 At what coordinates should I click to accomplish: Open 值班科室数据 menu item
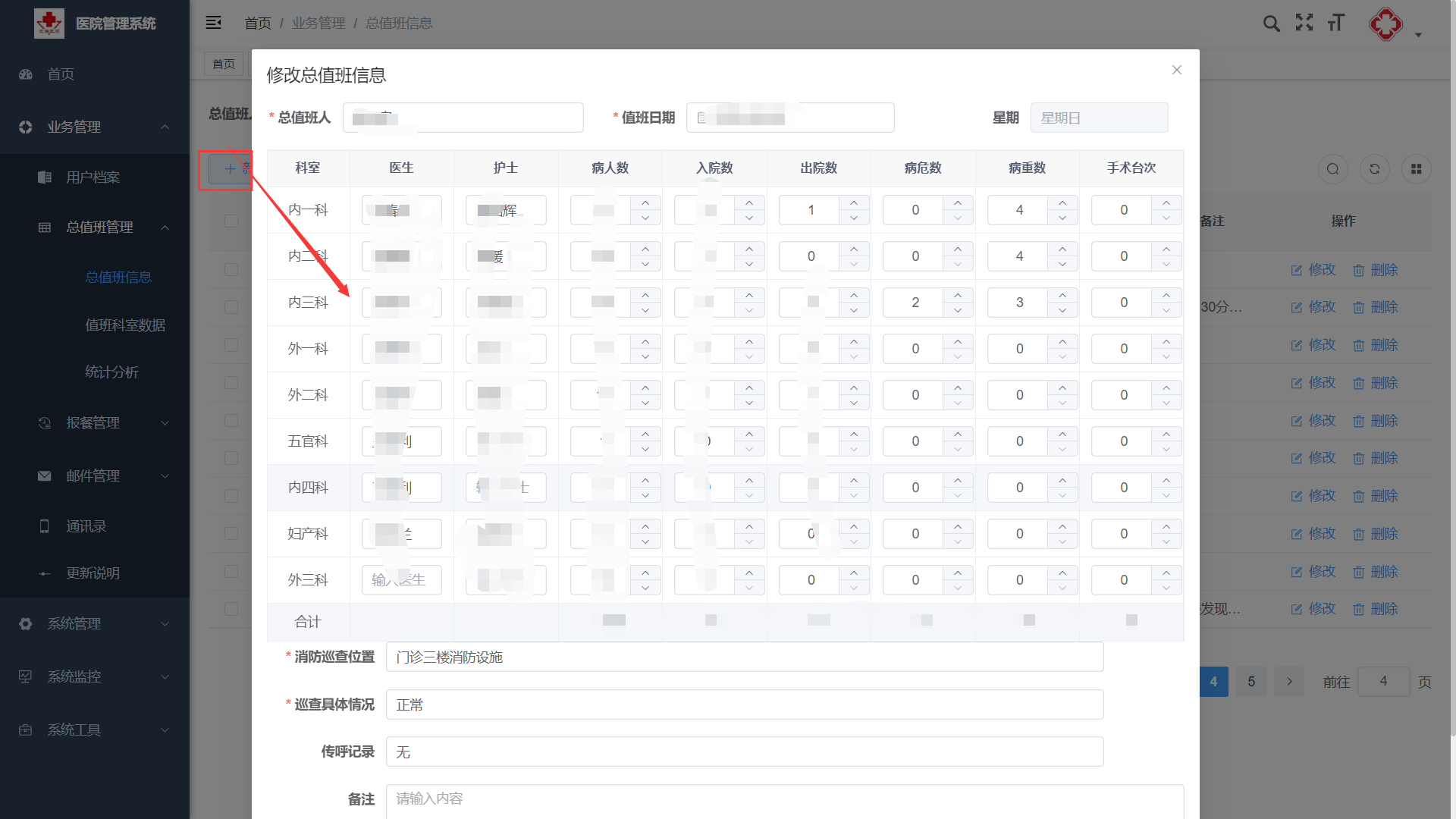tap(125, 325)
